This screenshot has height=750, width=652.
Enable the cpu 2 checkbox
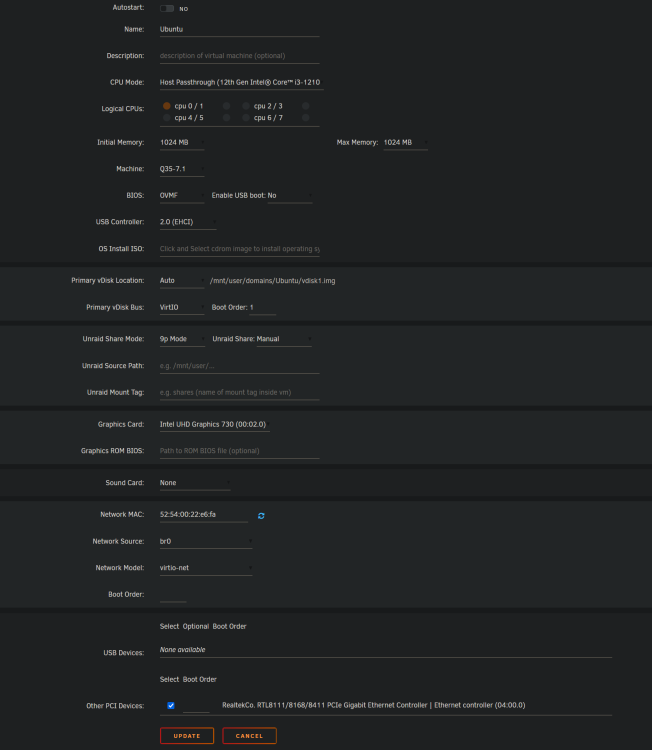246,106
